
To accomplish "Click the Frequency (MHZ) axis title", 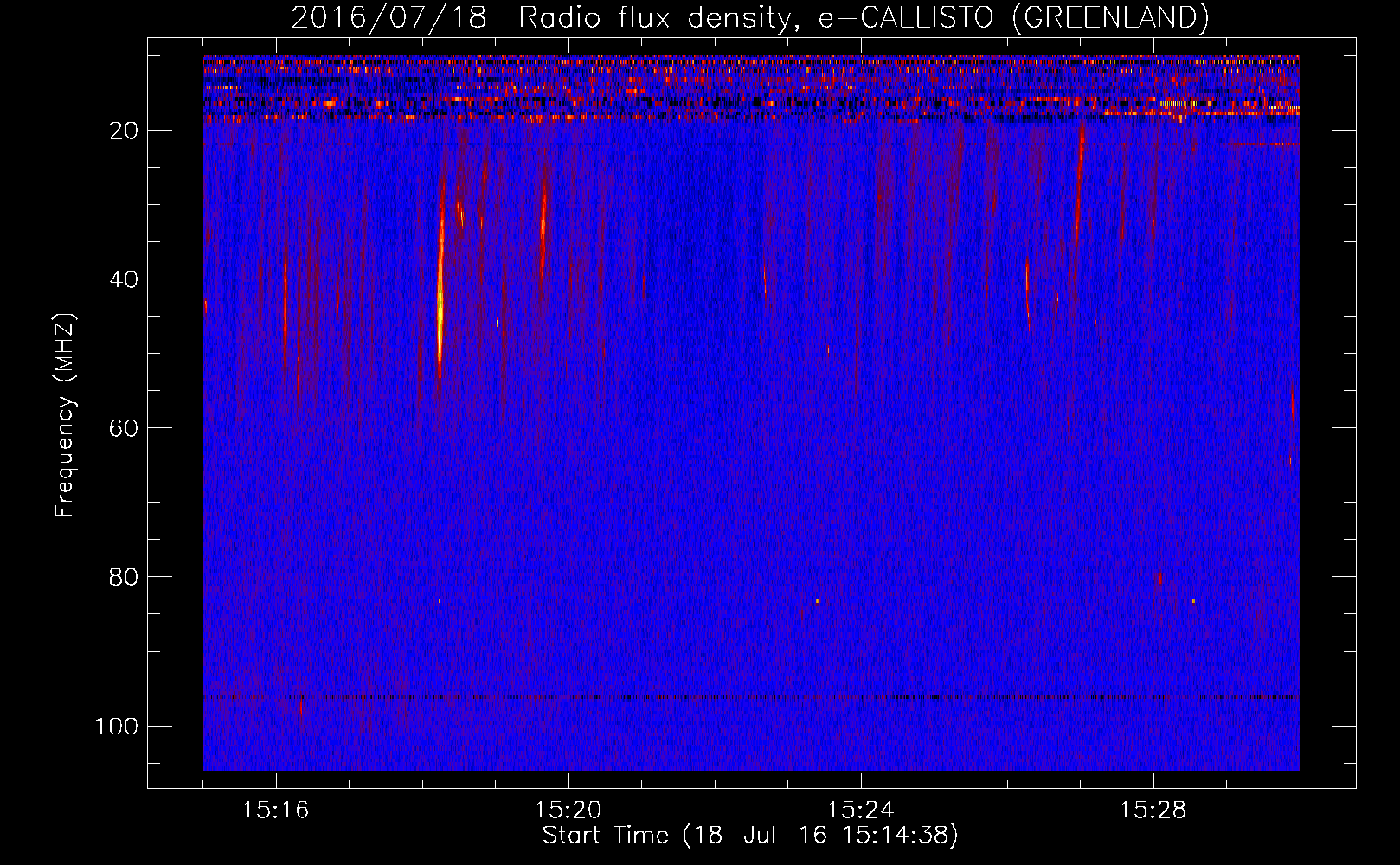I will coord(65,415).
